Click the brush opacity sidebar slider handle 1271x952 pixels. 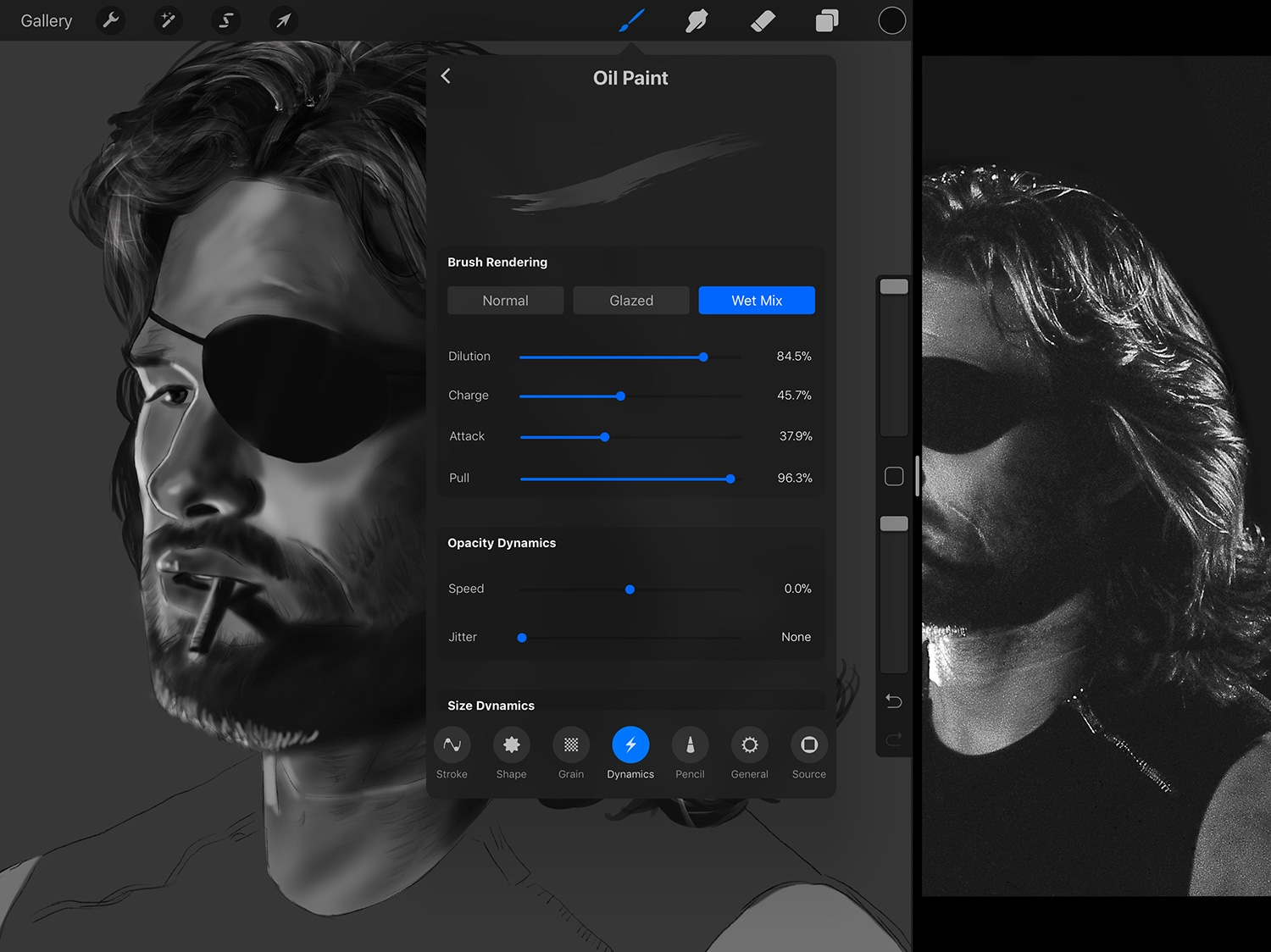(x=894, y=523)
